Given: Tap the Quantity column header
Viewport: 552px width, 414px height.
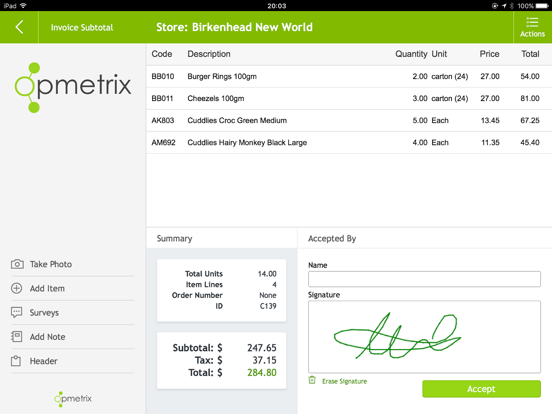Looking at the screenshot, I should pyautogui.click(x=411, y=54).
